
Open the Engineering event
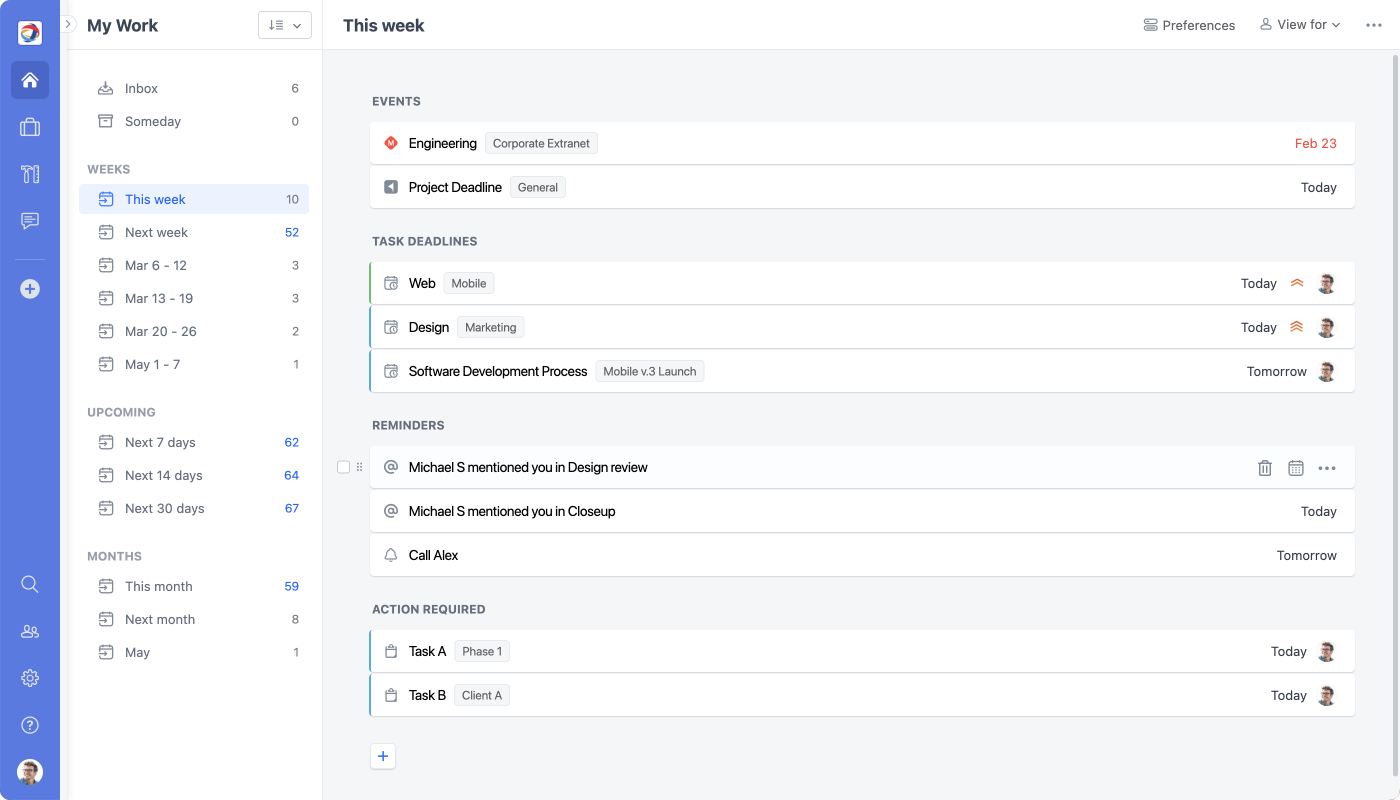tap(862, 143)
